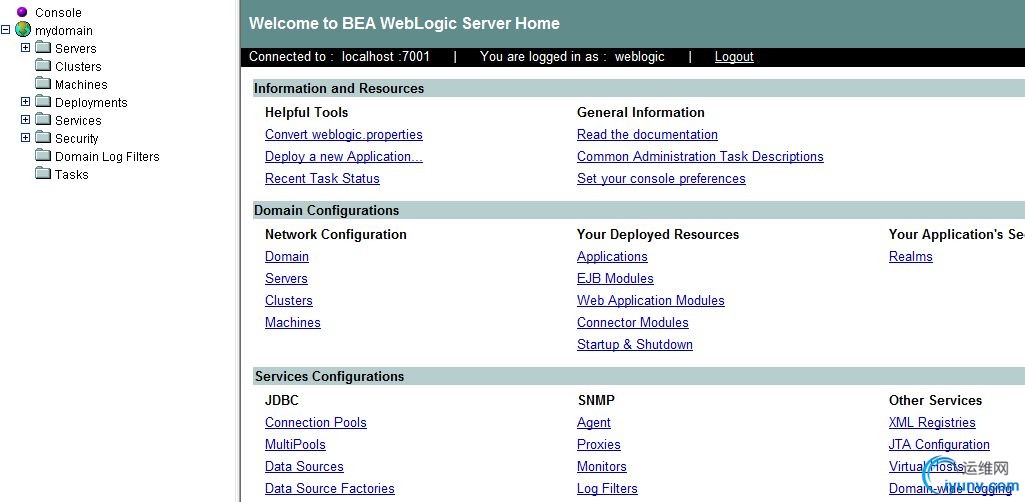Click the General Information heading

[x=641, y=112]
